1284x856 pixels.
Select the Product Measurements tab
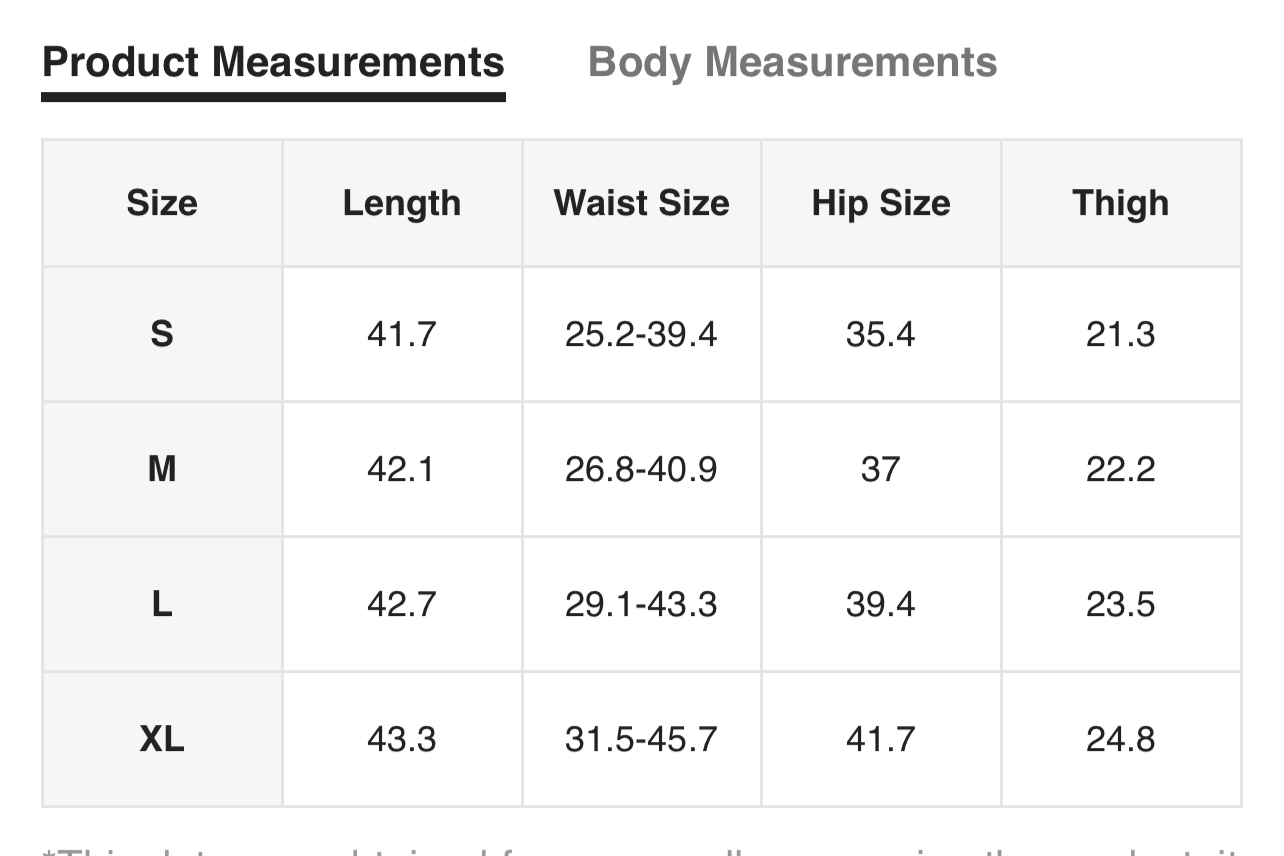273,62
